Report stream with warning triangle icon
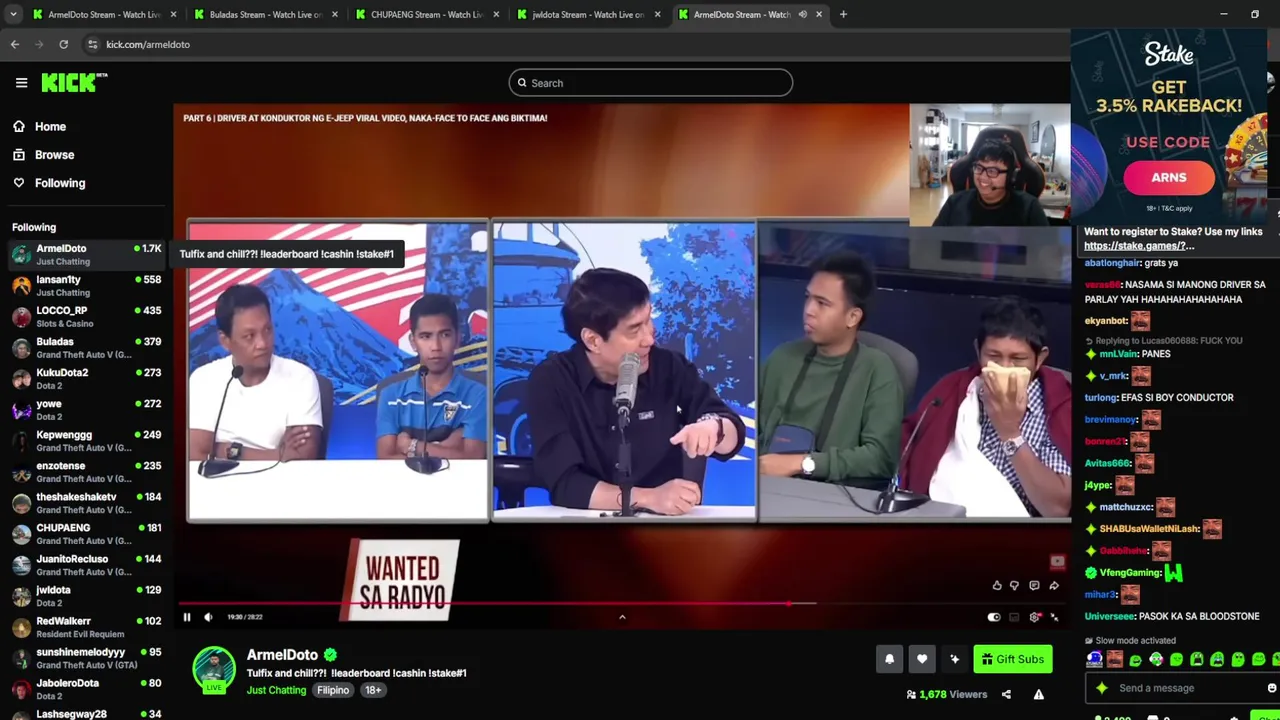The width and height of the screenshot is (1280, 720). point(1039,694)
